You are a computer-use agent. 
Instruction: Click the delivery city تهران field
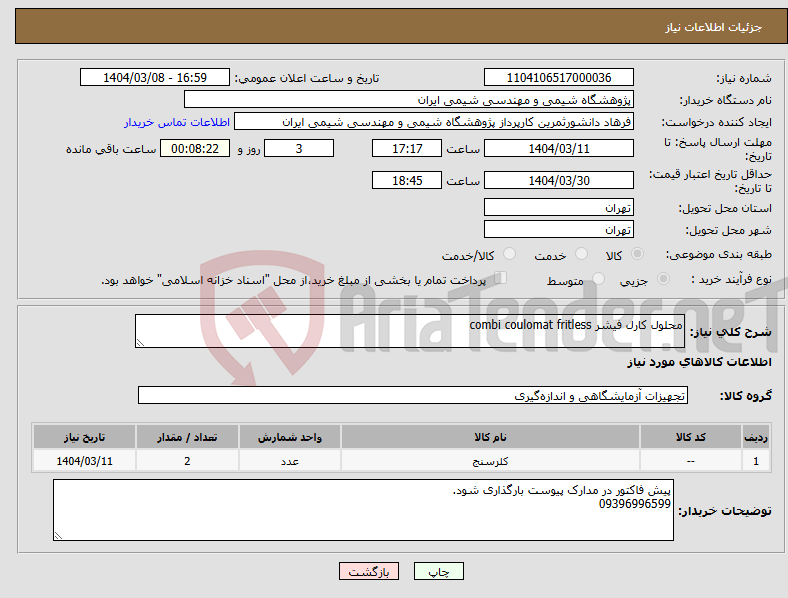click(558, 229)
